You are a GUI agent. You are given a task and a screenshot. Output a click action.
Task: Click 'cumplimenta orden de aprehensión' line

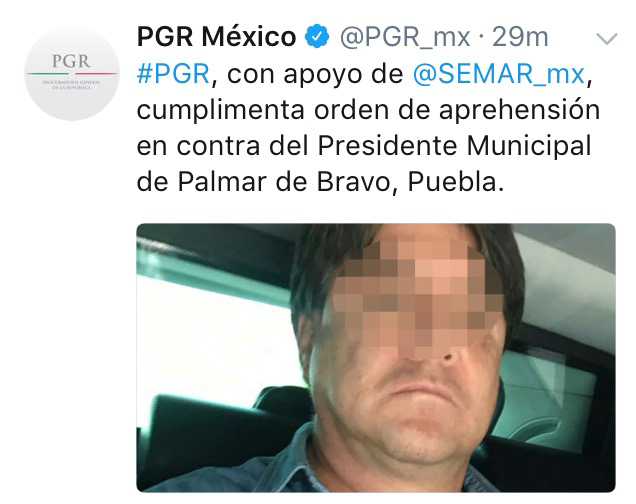point(368,110)
